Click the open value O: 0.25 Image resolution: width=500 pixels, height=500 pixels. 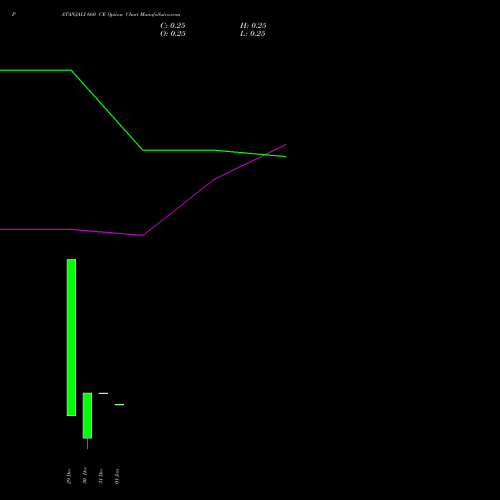coord(173,34)
